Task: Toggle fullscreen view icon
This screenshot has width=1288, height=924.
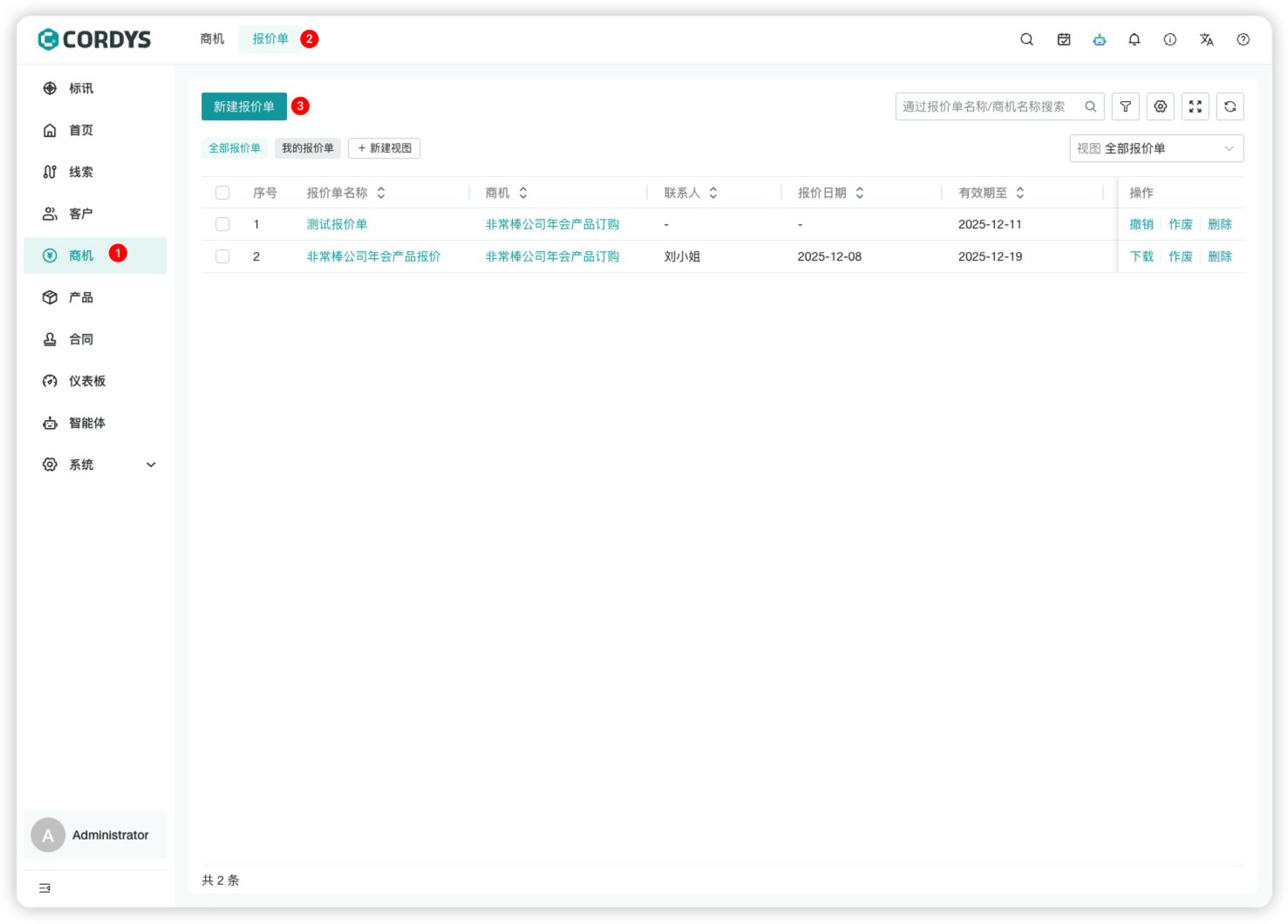Action: pyautogui.click(x=1195, y=106)
